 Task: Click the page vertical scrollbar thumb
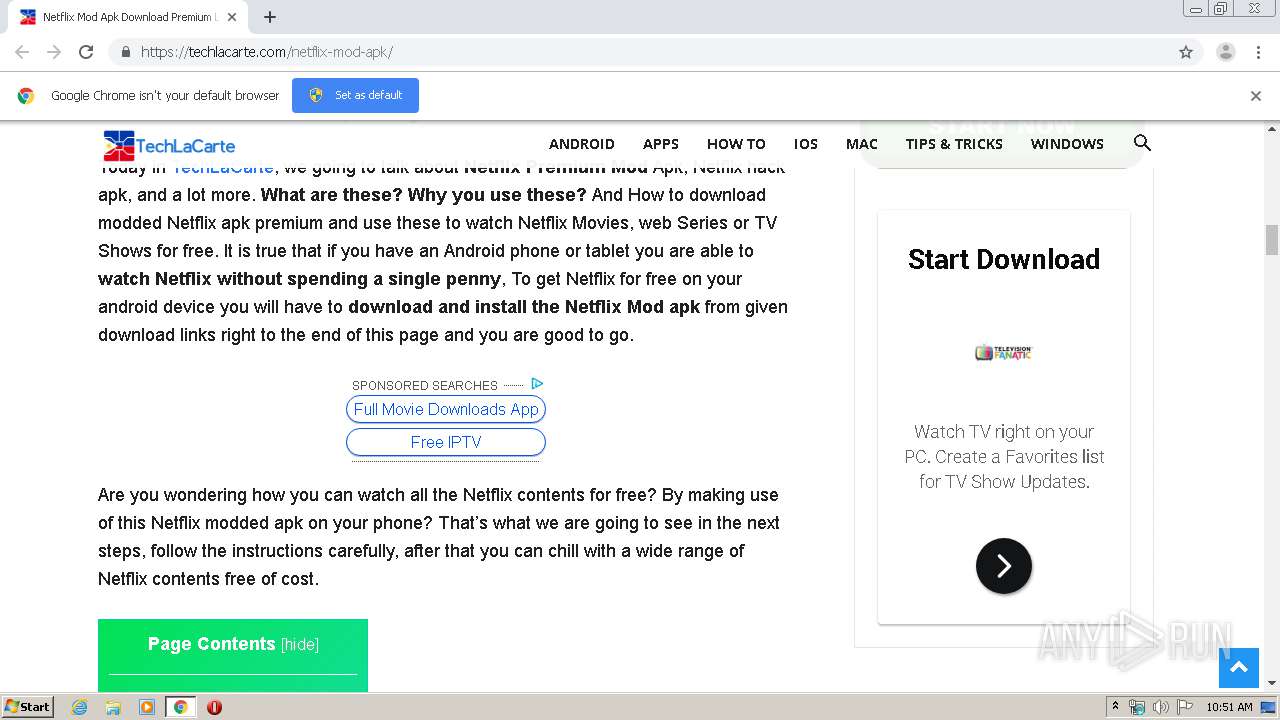pyautogui.click(x=1272, y=240)
